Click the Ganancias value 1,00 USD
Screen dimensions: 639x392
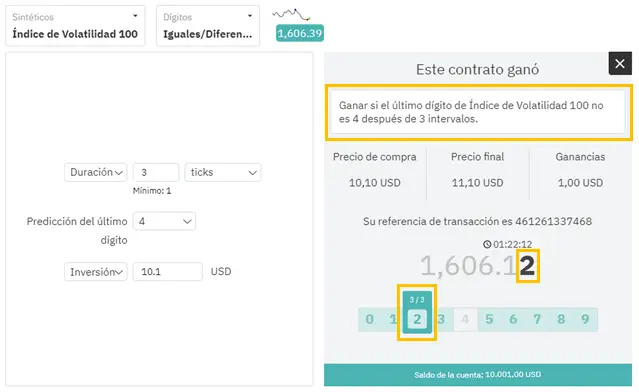580,183
